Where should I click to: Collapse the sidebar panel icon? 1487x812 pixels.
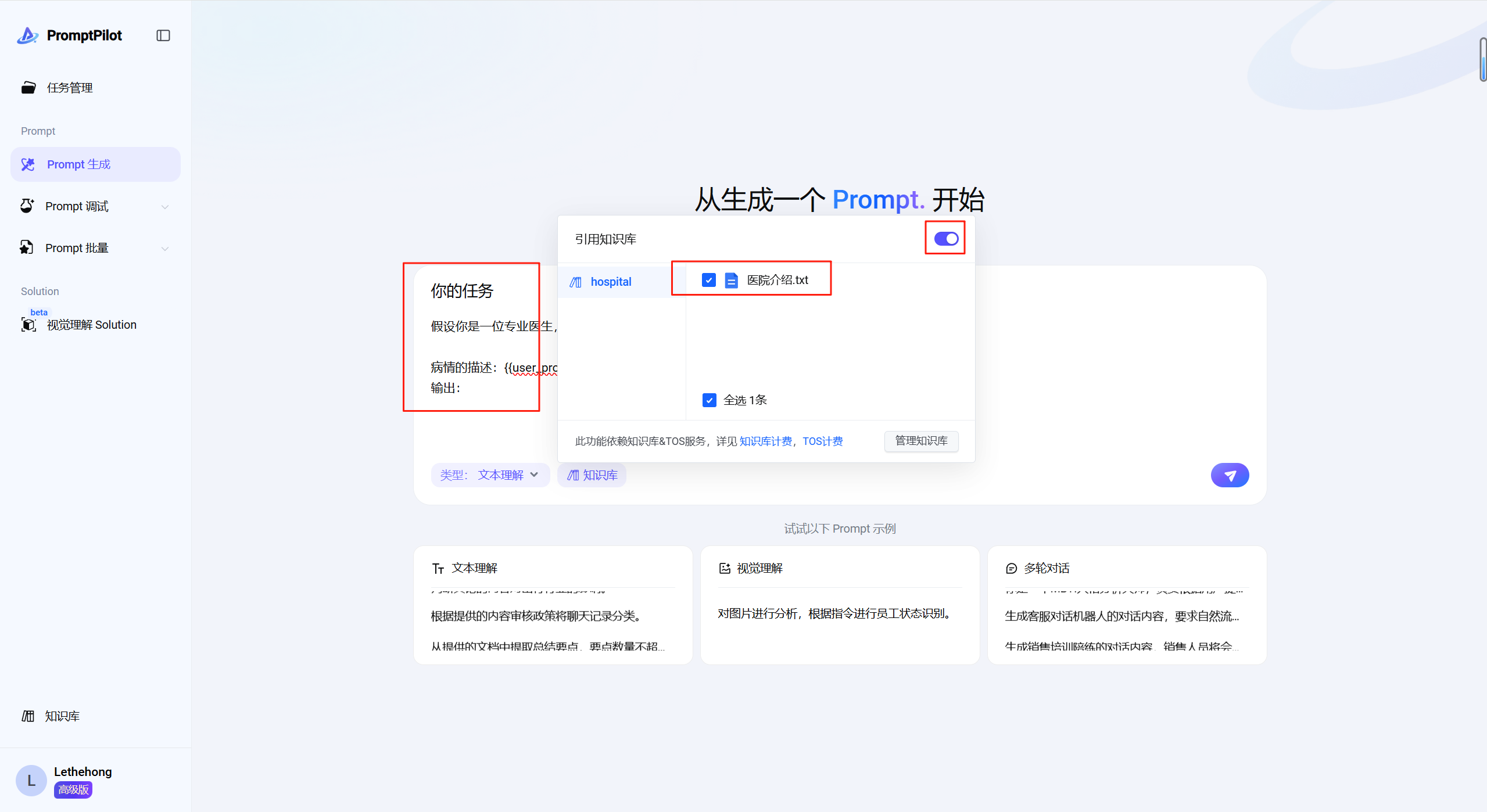[x=163, y=35]
